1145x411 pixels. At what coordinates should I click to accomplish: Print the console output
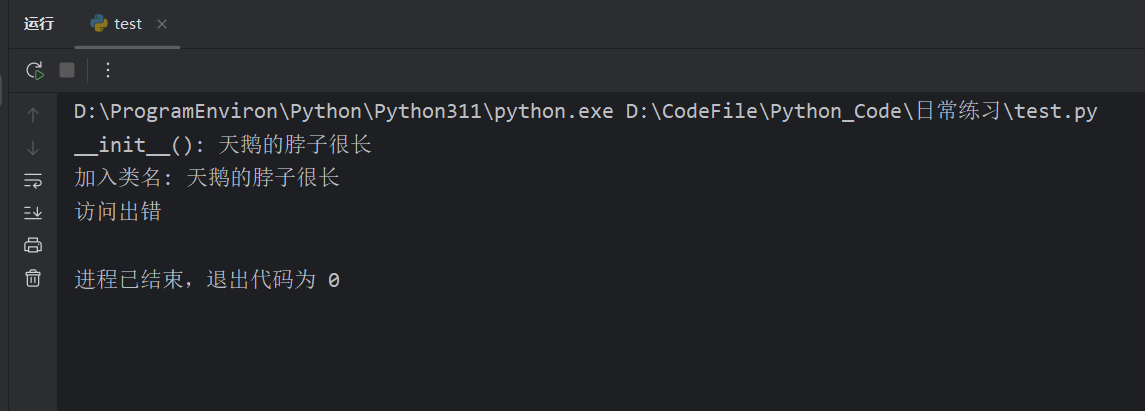coord(33,245)
